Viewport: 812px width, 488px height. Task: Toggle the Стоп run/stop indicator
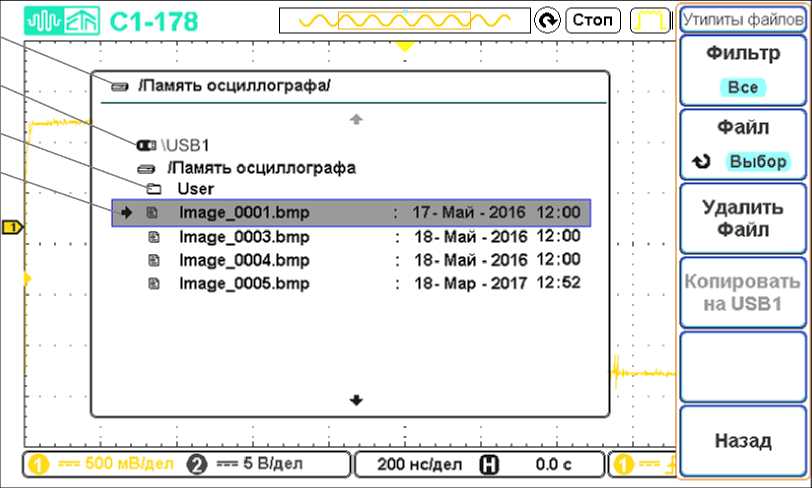tap(593, 21)
